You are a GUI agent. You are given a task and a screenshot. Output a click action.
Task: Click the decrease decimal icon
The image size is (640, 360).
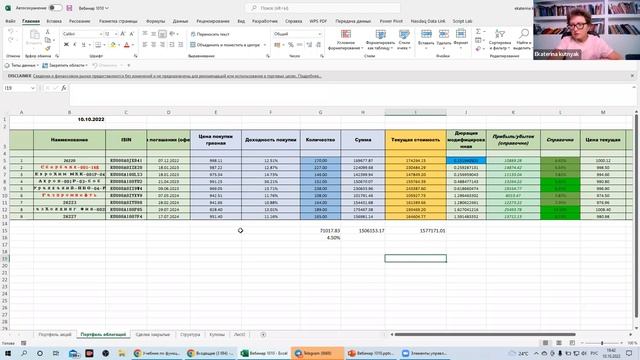[318, 45]
